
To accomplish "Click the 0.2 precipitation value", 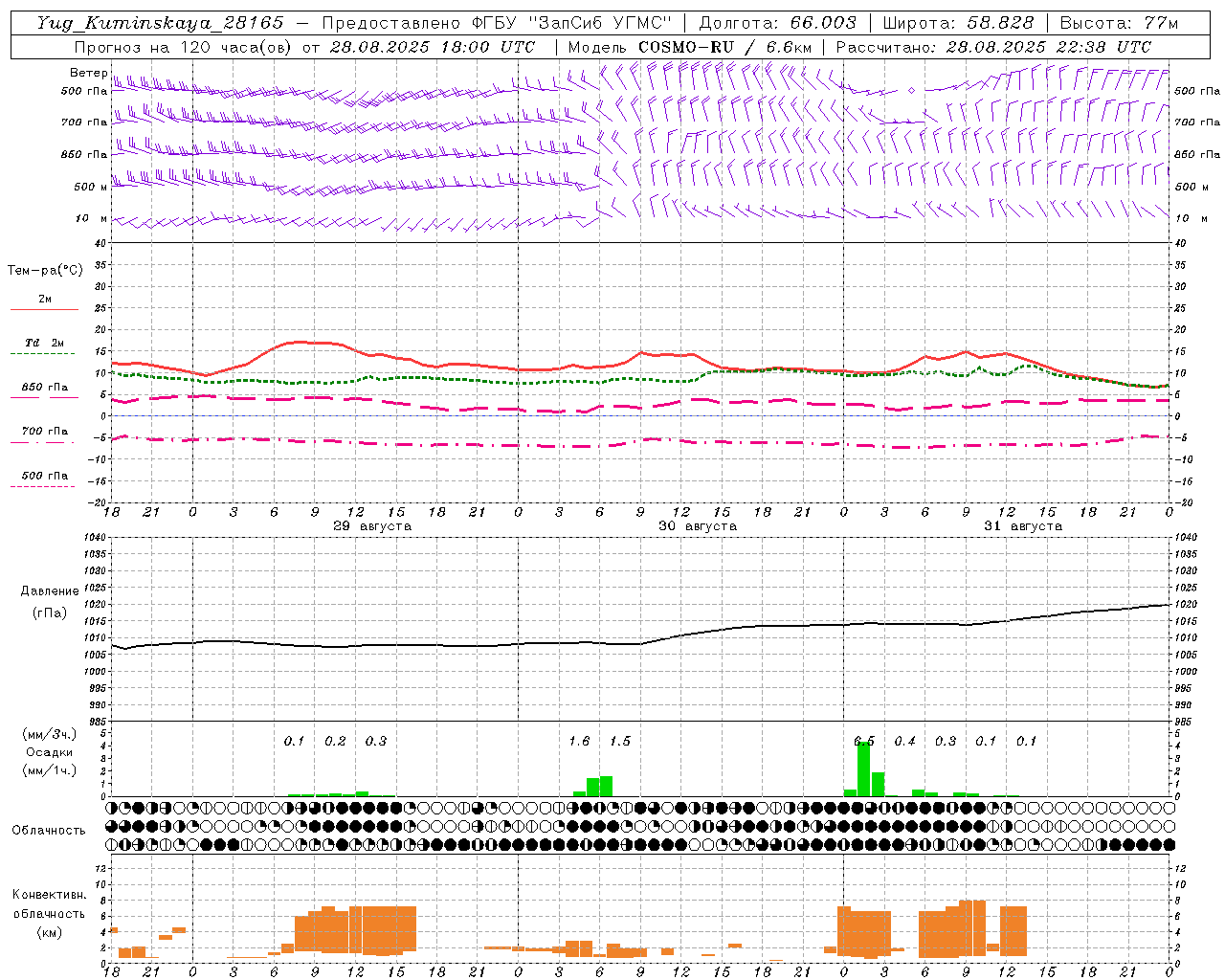I will click(x=335, y=742).
